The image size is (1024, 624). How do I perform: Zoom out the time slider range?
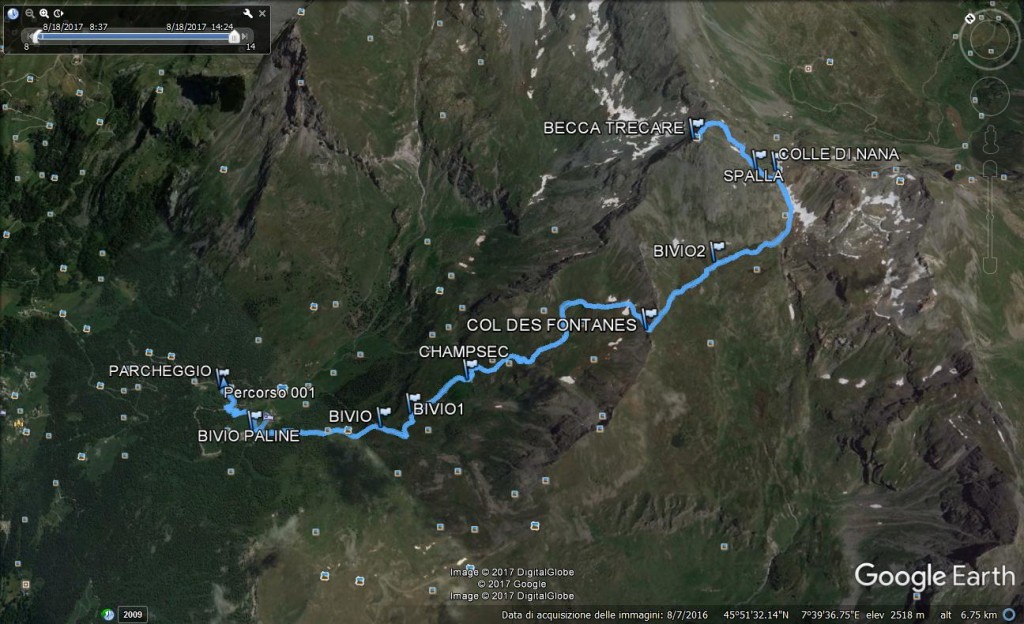tap(30, 13)
